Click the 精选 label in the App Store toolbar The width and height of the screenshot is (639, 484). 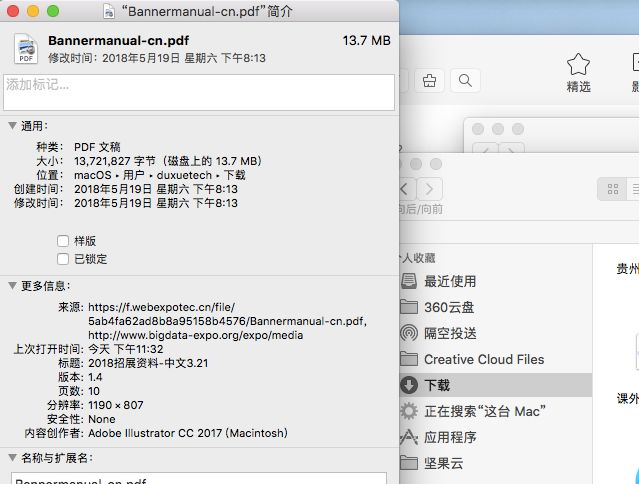coord(578,87)
